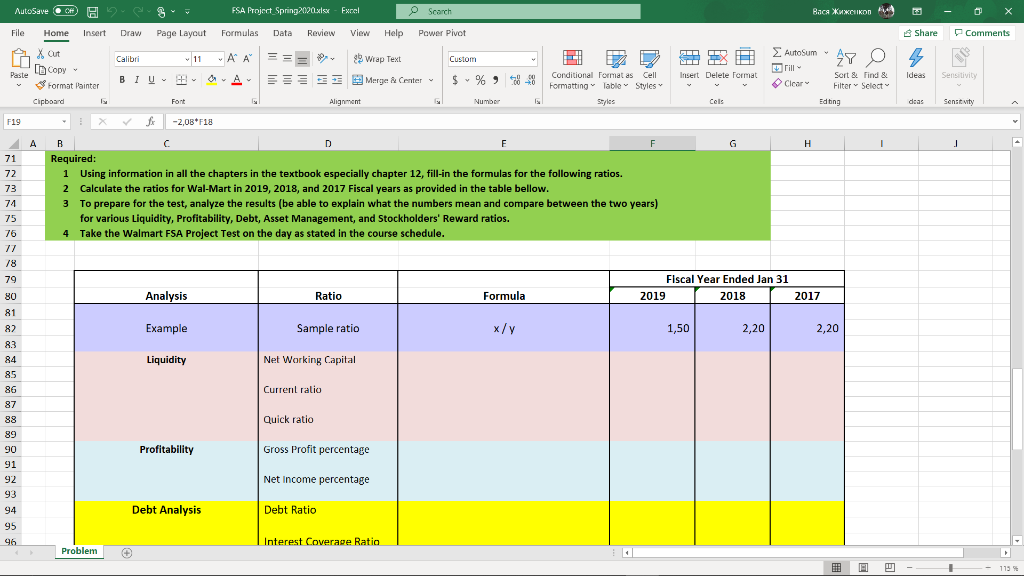Click the user account name
The image size is (1024, 576).
click(841, 11)
